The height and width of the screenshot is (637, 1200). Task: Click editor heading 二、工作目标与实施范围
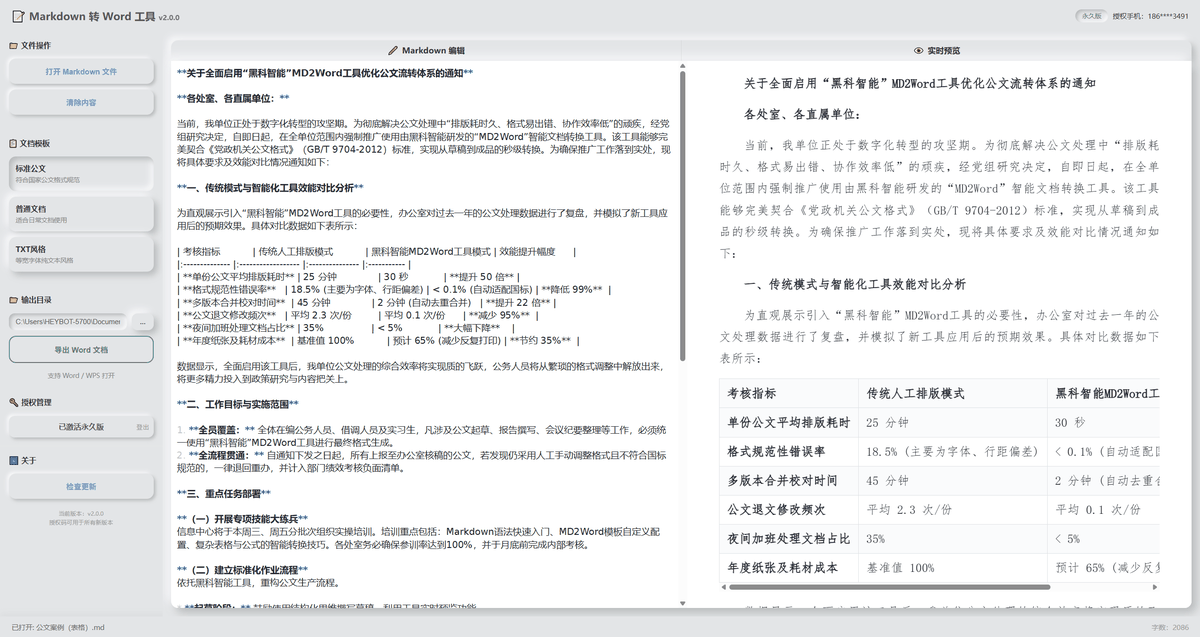click(238, 404)
